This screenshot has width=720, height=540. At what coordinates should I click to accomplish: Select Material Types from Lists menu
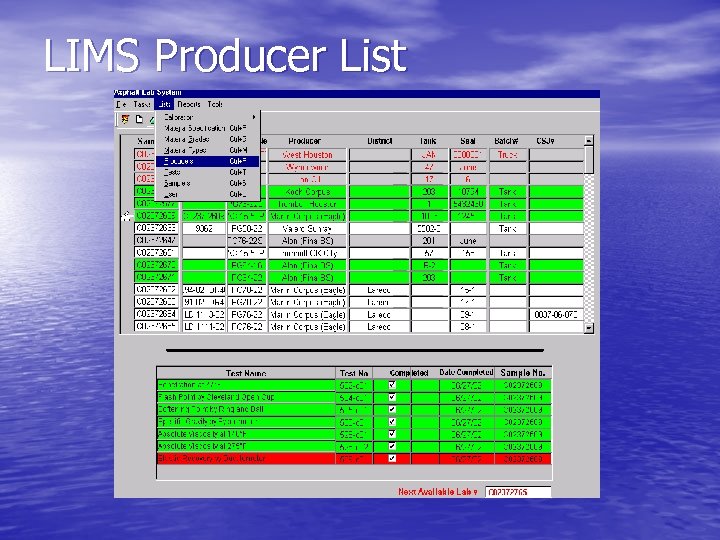[x=208, y=150]
